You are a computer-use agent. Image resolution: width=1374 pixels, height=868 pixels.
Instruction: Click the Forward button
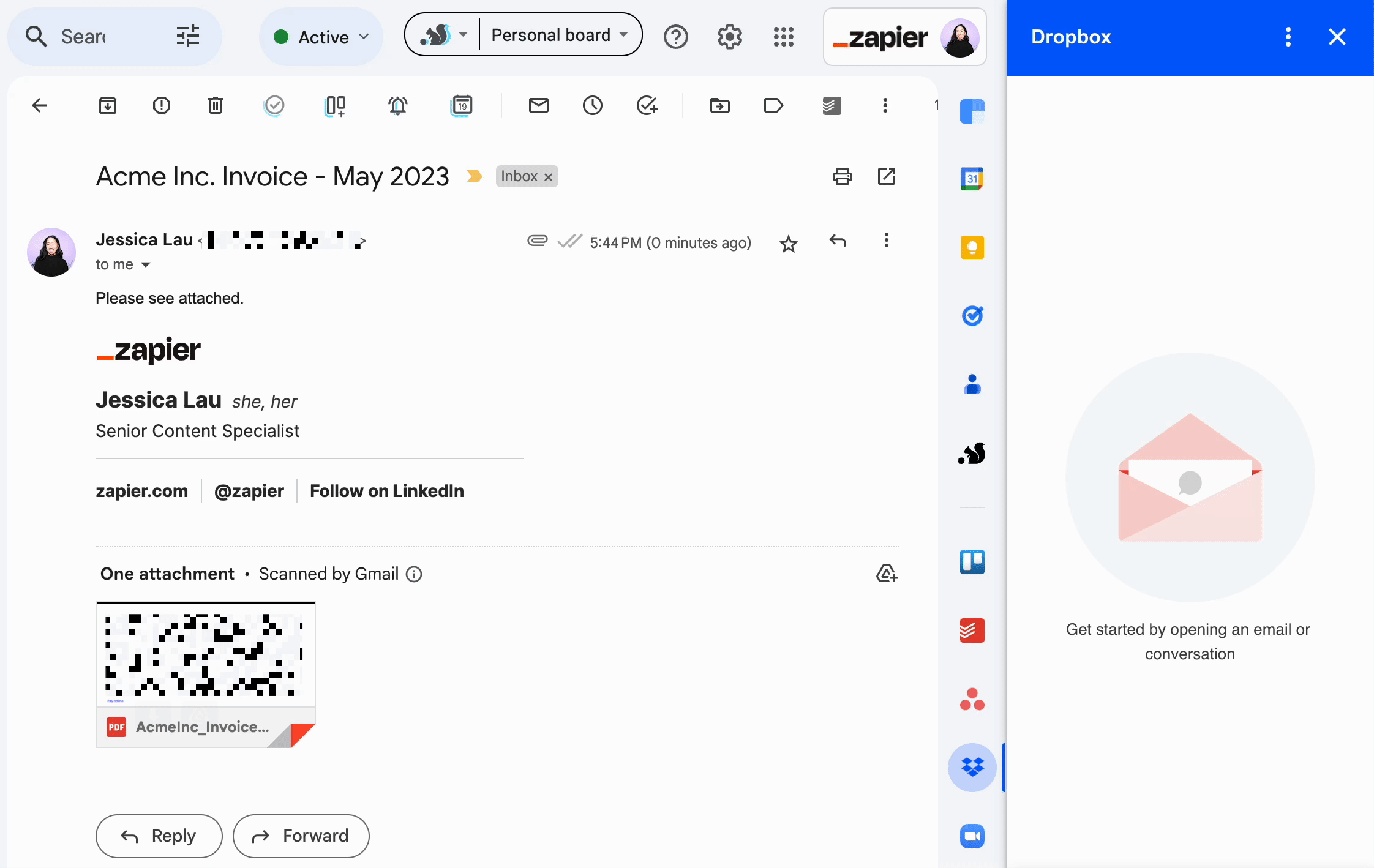300,836
